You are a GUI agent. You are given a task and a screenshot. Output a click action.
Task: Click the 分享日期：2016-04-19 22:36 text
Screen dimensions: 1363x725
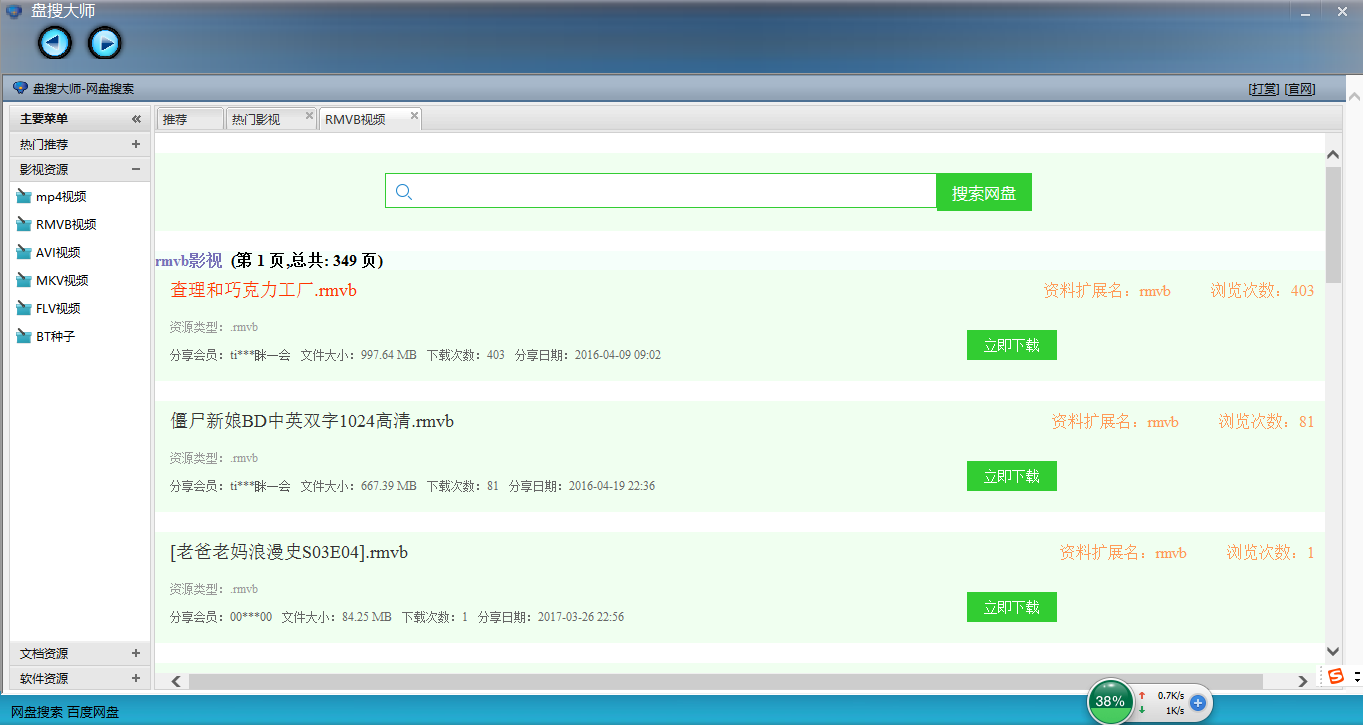pyautogui.click(x=582, y=486)
